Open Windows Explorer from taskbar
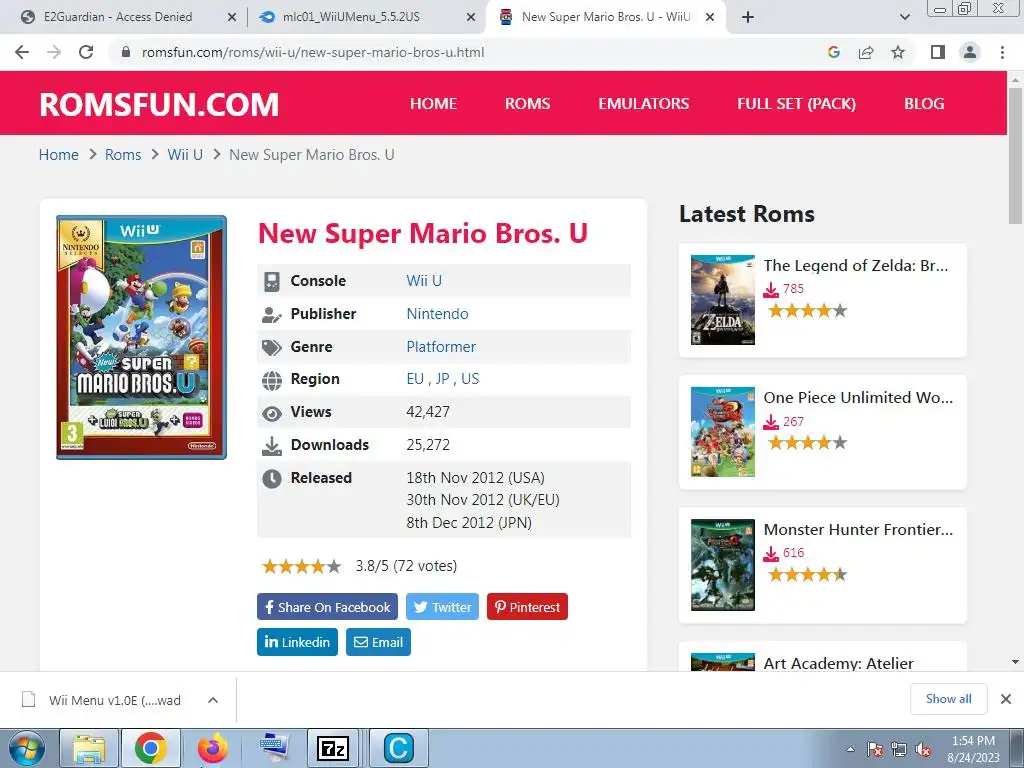 click(x=89, y=748)
